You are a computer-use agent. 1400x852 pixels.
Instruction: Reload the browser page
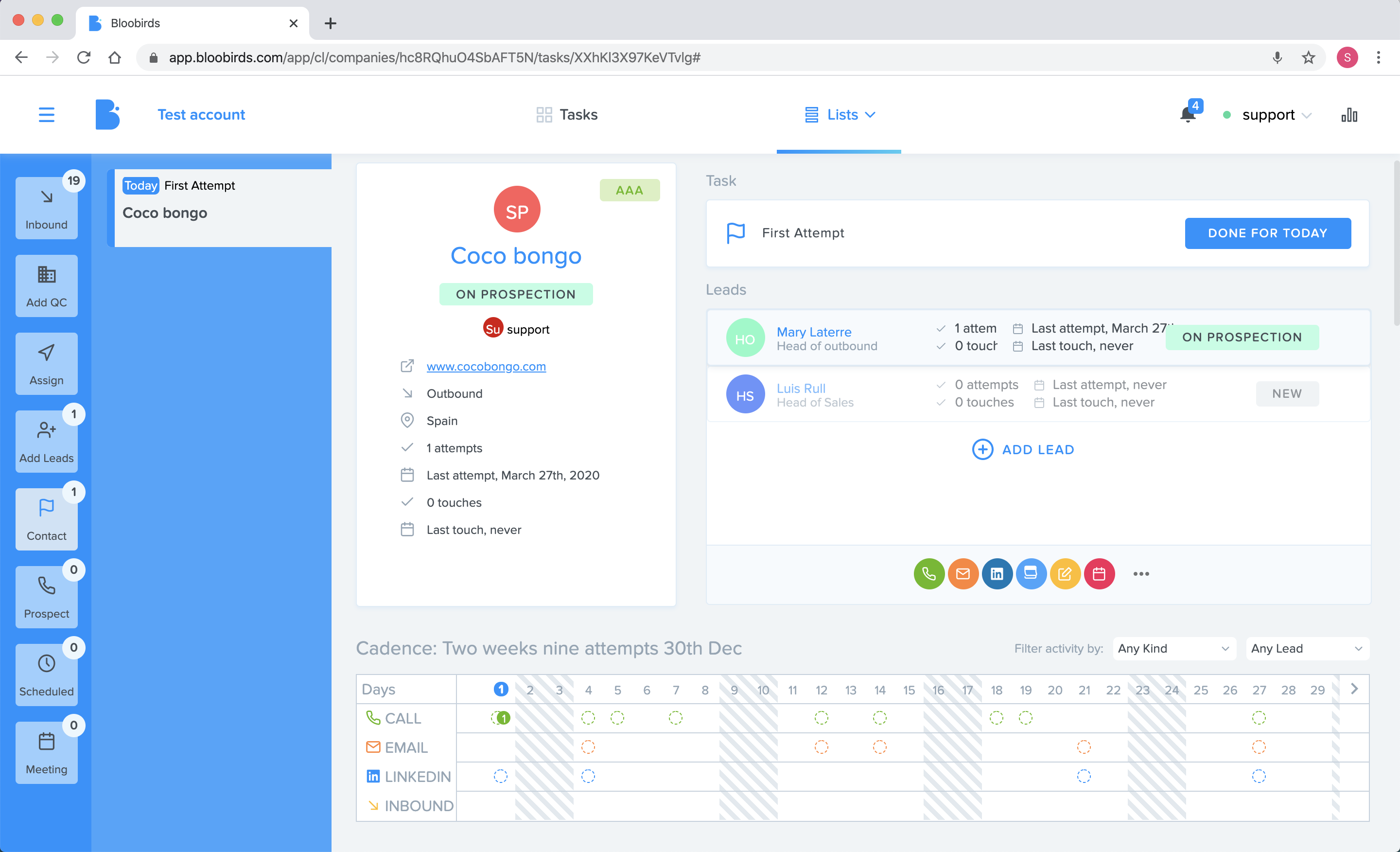click(x=84, y=57)
